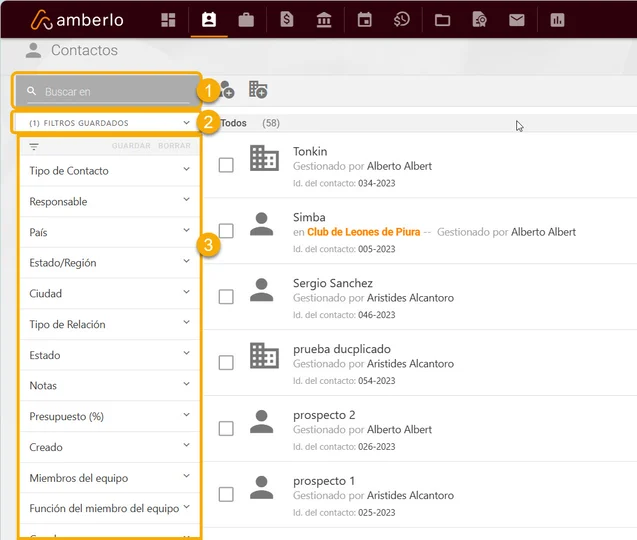Open the time and money clock icon

401,20
